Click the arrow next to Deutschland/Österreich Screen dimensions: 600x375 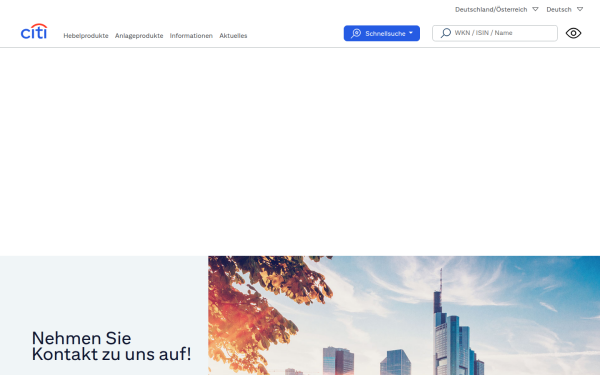[x=535, y=9]
